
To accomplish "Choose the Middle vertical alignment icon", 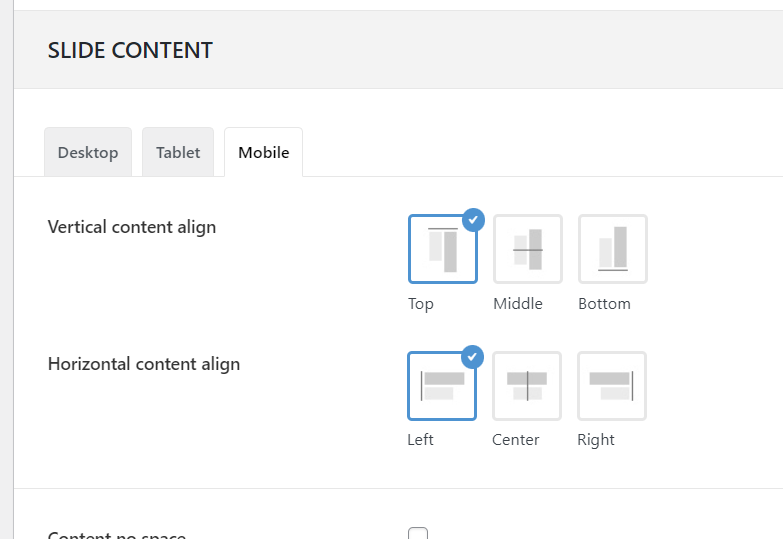I will pos(527,250).
